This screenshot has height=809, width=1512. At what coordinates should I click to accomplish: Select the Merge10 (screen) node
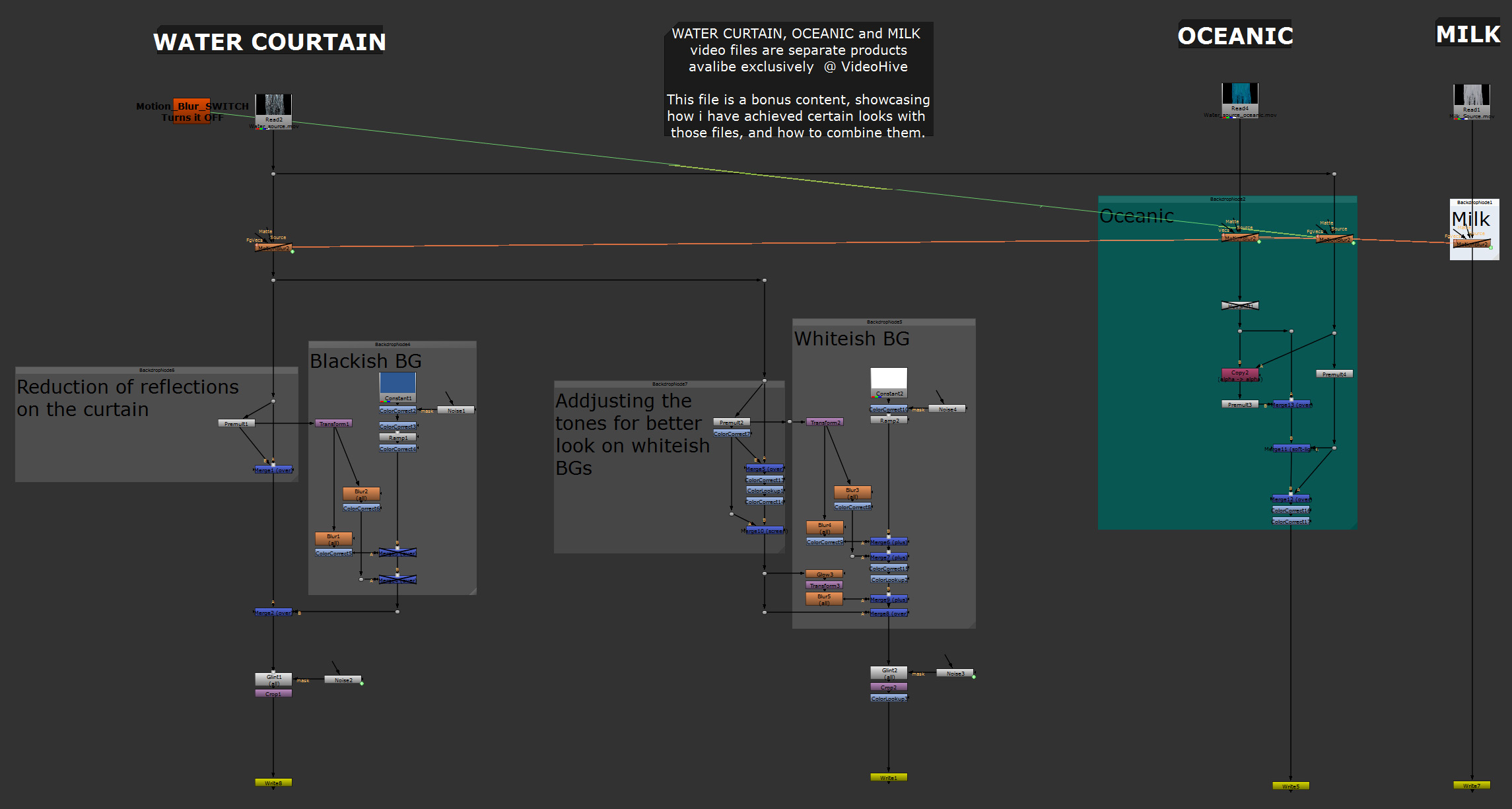[x=765, y=530]
